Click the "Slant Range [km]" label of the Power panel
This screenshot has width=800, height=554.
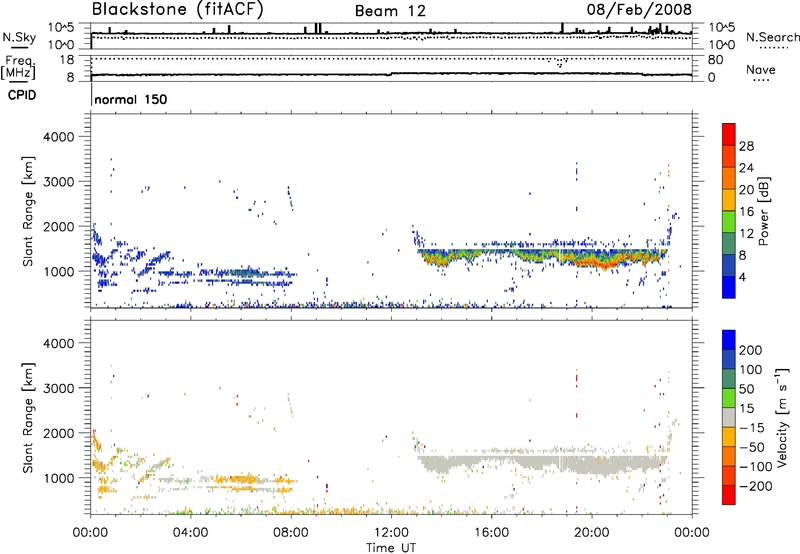pos(28,211)
